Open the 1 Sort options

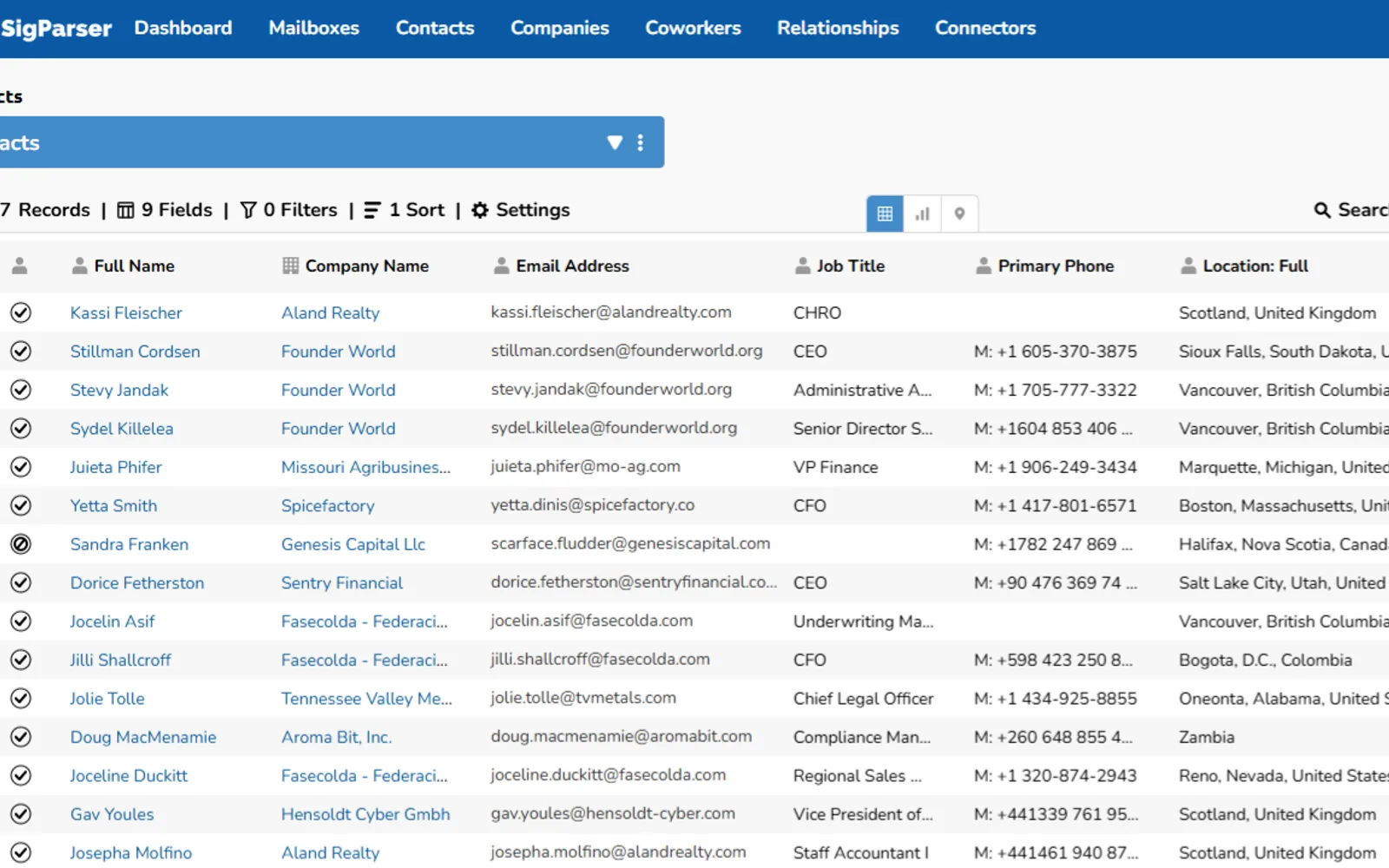pyautogui.click(x=405, y=210)
